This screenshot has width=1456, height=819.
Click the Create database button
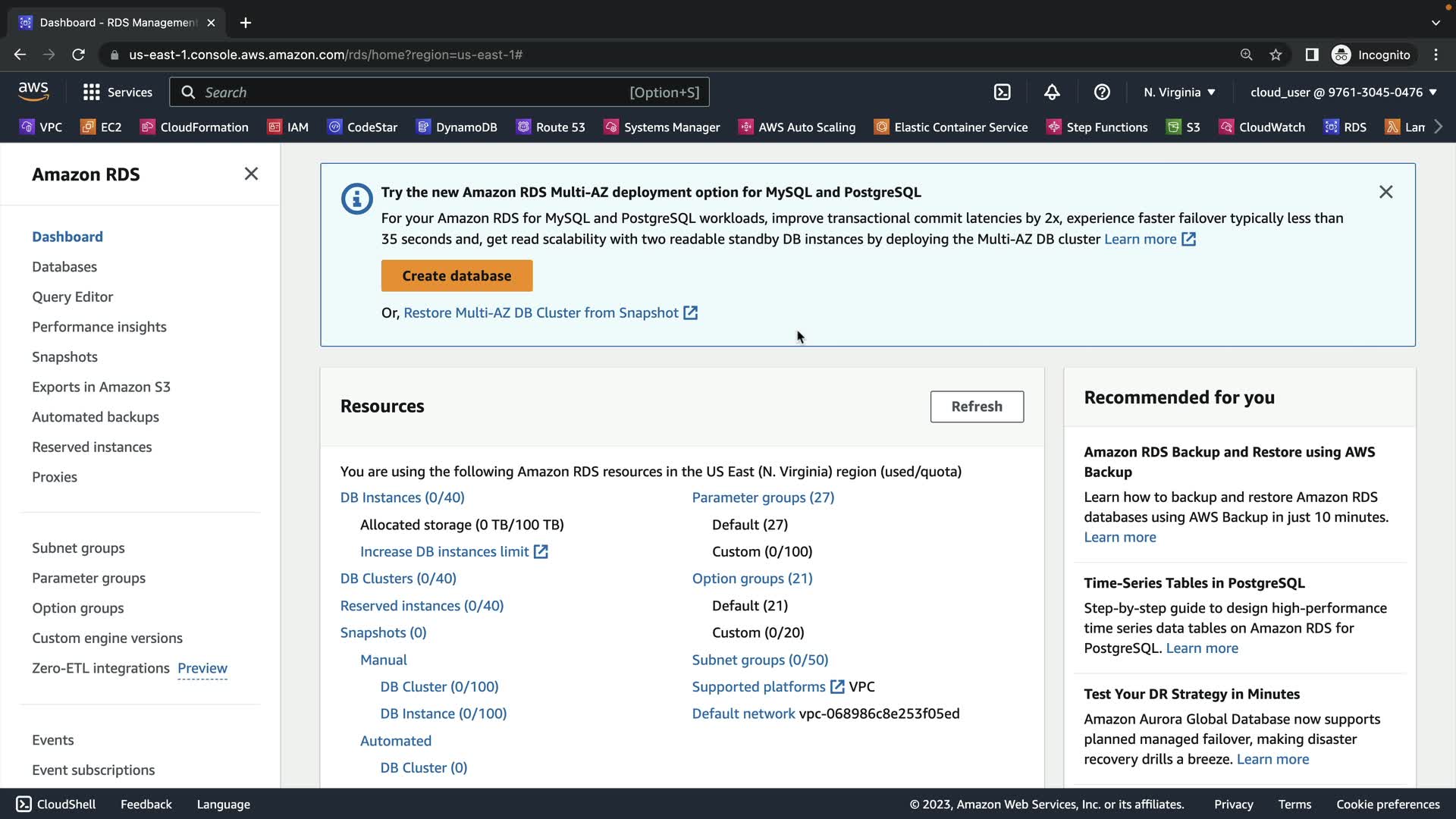click(x=457, y=276)
